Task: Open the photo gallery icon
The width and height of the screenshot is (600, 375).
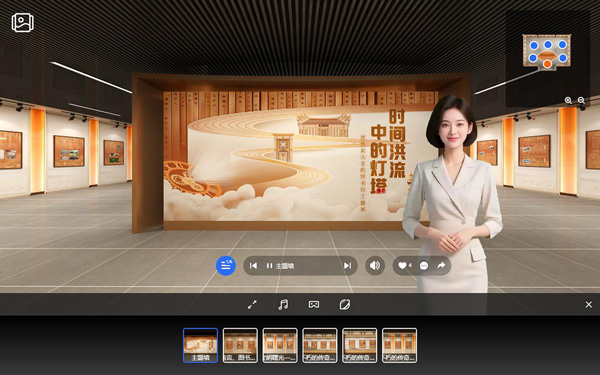Action: [23, 23]
